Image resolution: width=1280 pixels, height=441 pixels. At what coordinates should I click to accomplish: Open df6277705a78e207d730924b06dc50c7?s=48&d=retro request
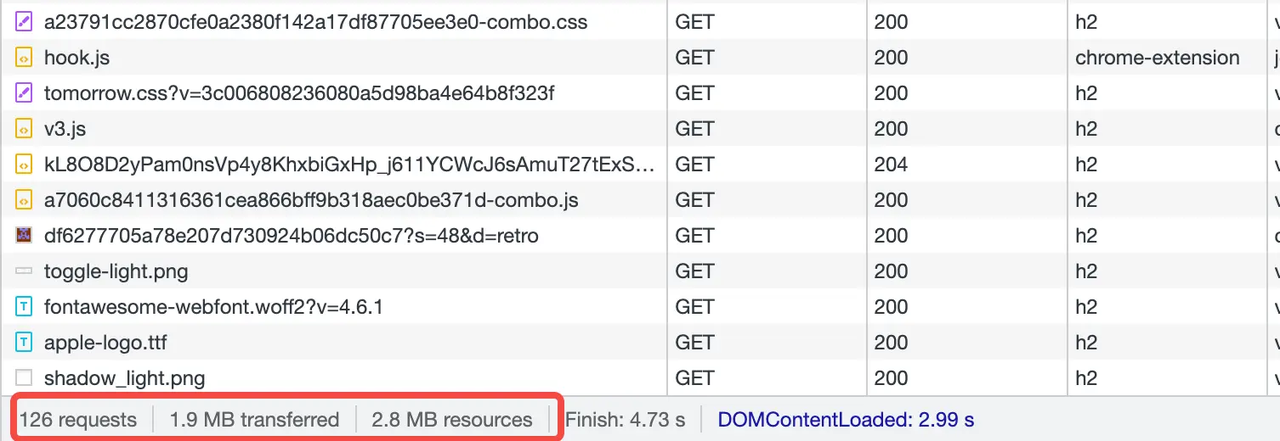(x=292, y=236)
